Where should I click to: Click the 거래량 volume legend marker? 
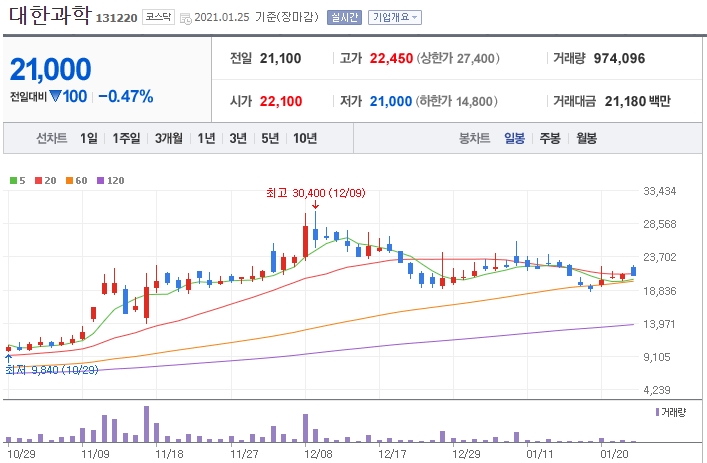(657, 412)
